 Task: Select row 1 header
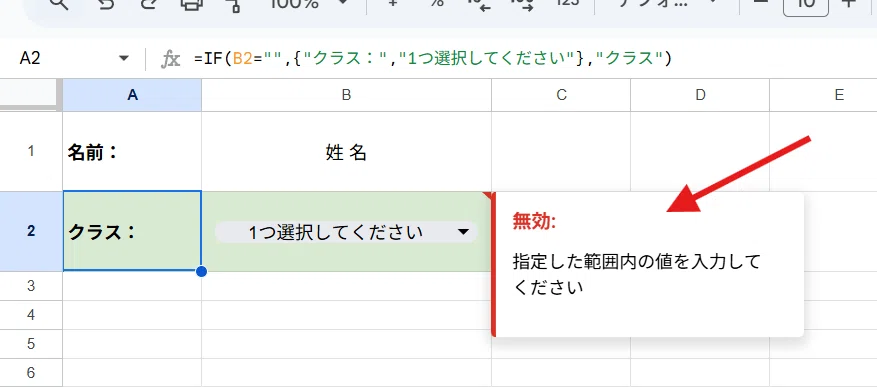pos(31,151)
